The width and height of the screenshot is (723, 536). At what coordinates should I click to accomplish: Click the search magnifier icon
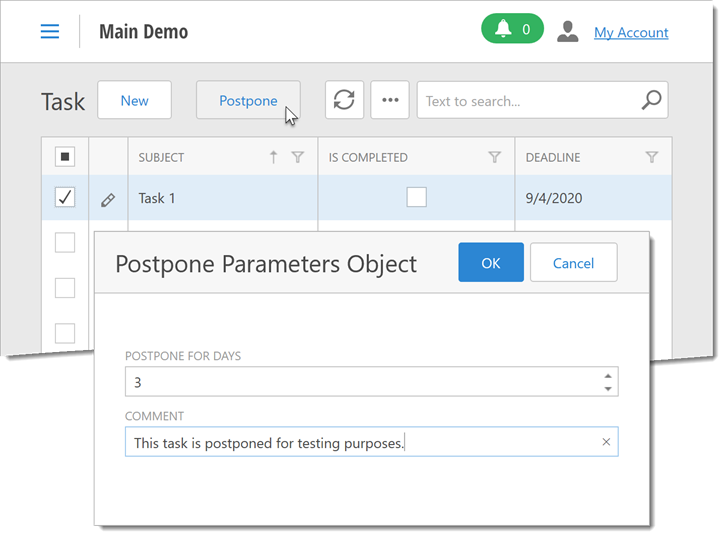[x=652, y=100]
